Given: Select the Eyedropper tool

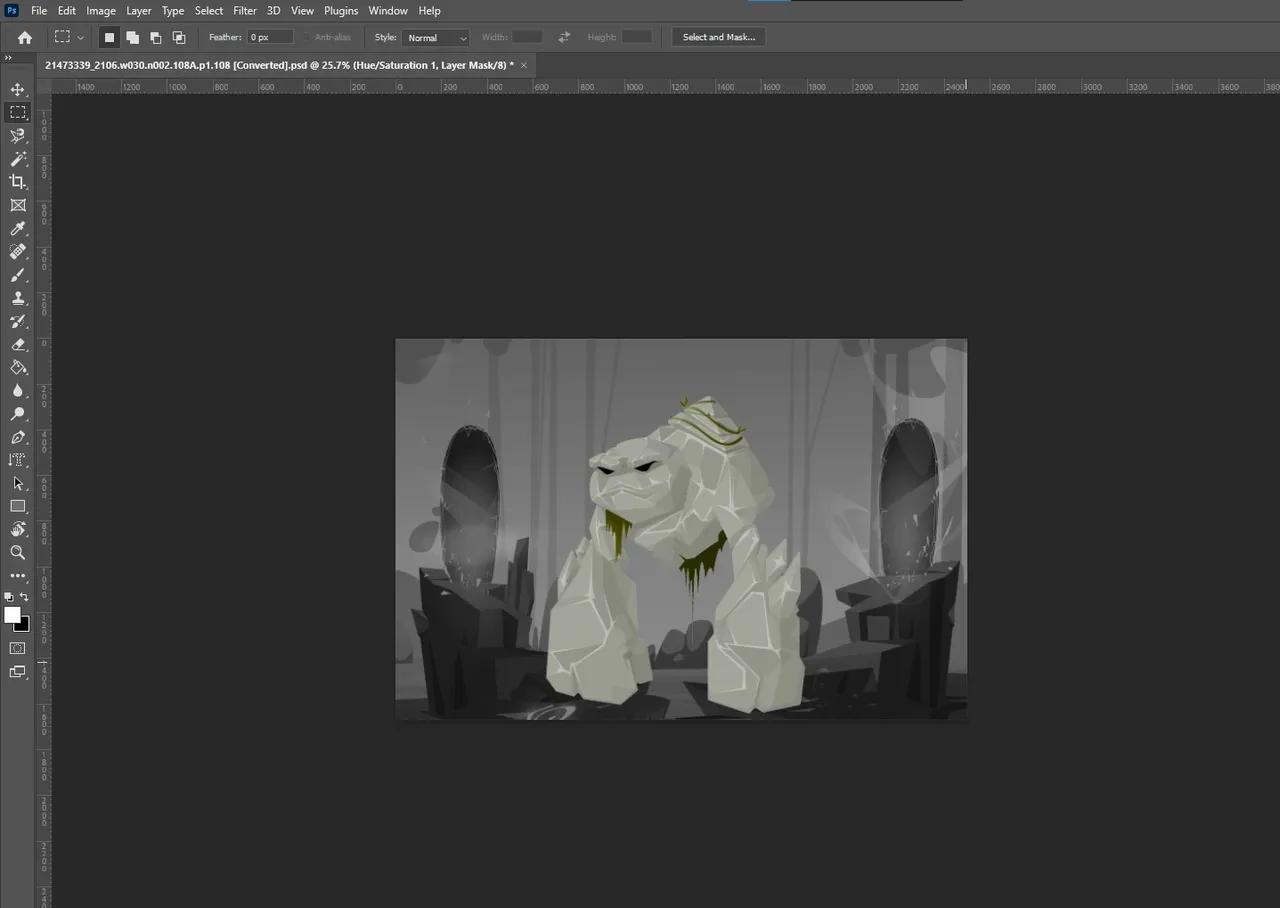Looking at the screenshot, I should [18, 229].
